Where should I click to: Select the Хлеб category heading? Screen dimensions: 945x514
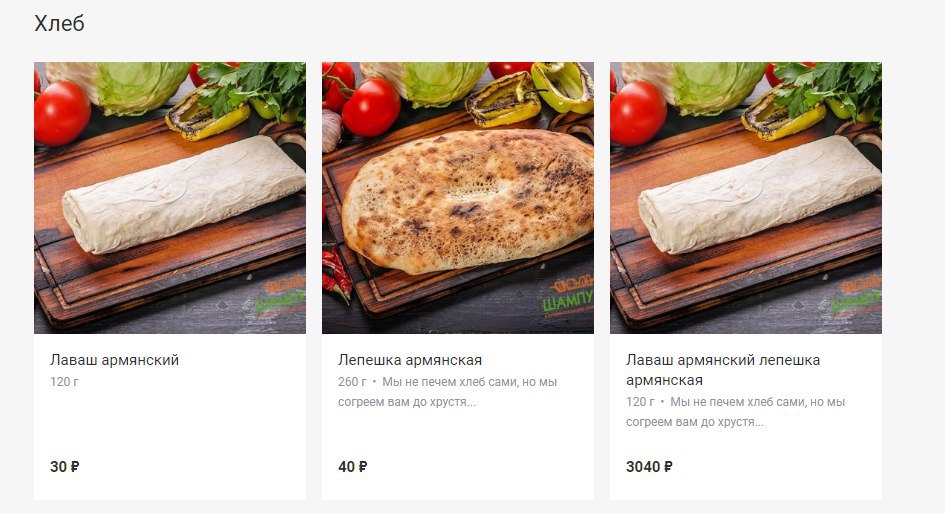59,24
